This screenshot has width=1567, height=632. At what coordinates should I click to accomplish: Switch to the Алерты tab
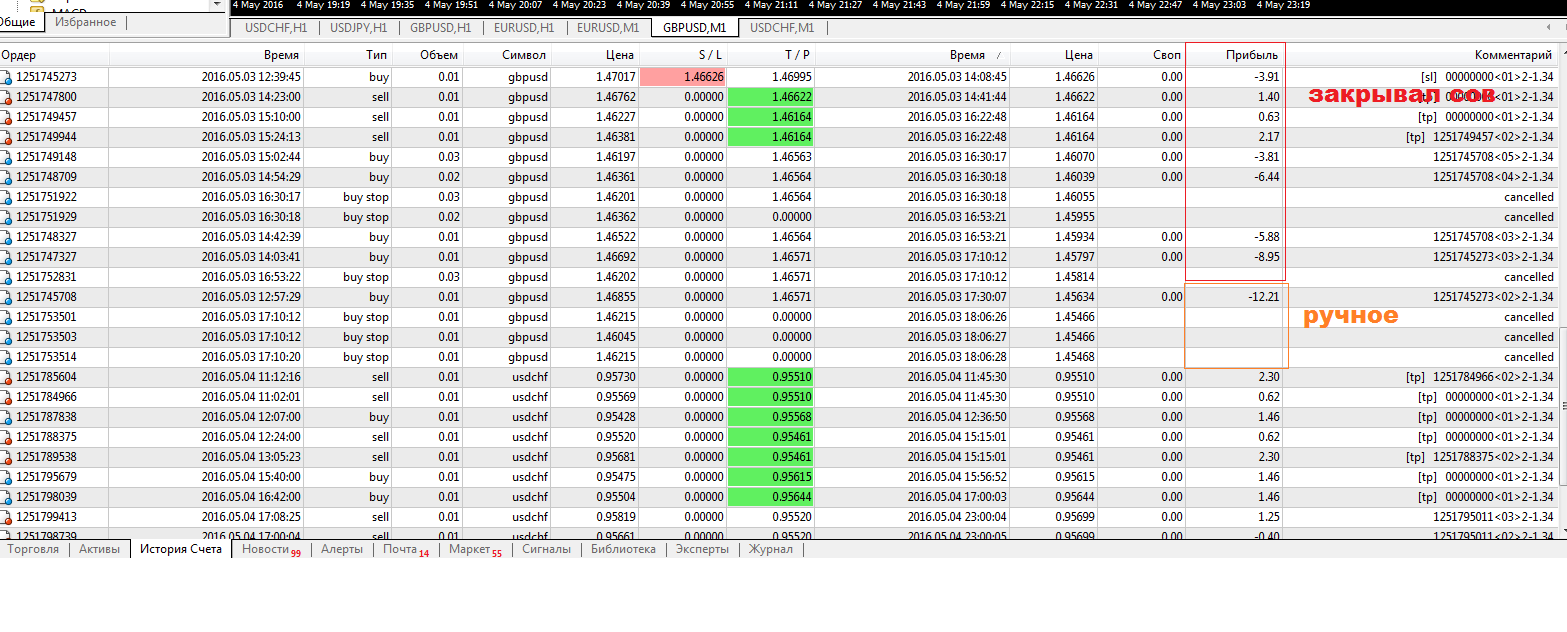pos(342,549)
